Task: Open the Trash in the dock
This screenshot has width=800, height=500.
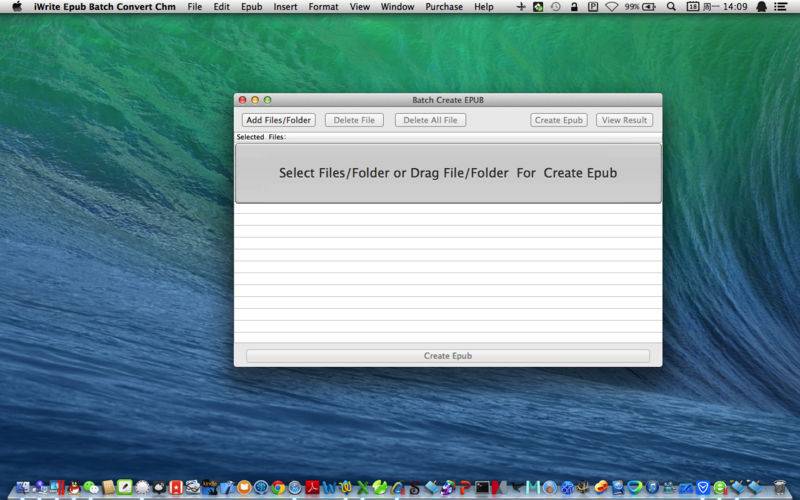Action: [x=780, y=488]
